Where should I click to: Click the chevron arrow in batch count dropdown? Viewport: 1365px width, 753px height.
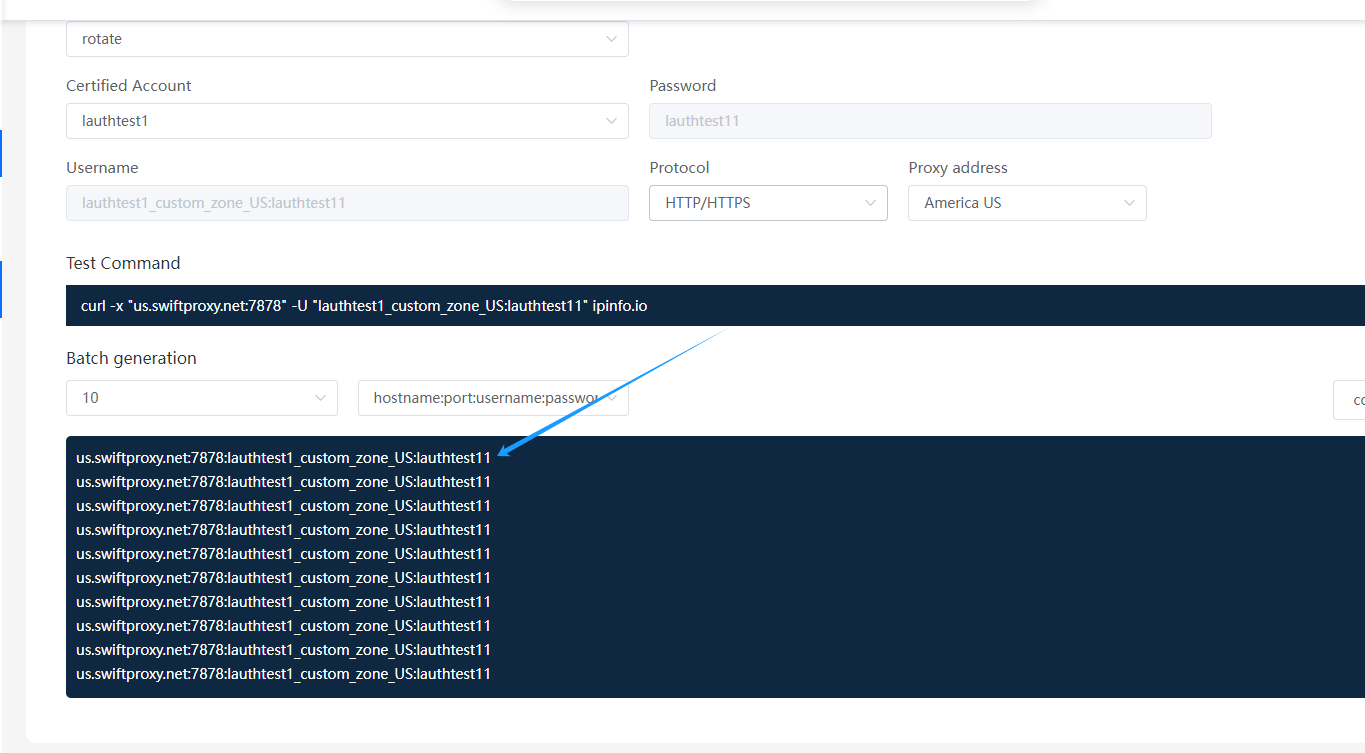coord(320,398)
